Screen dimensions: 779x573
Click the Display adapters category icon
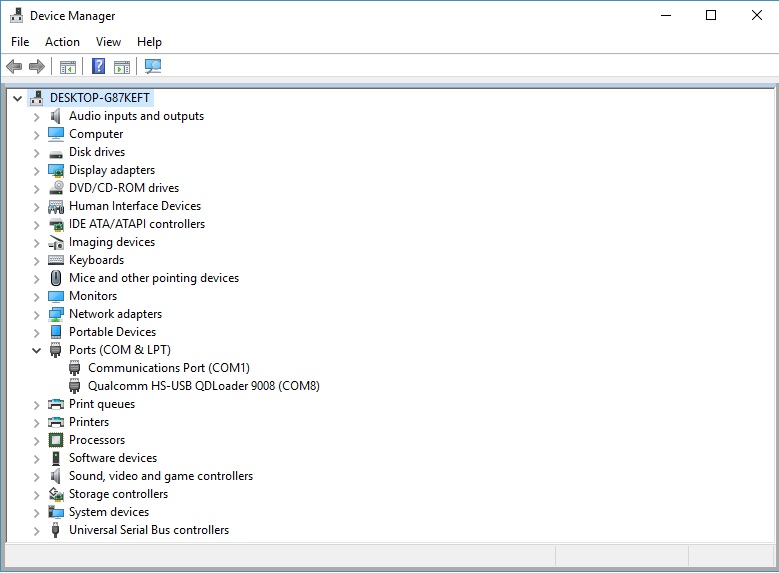tap(56, 170)
